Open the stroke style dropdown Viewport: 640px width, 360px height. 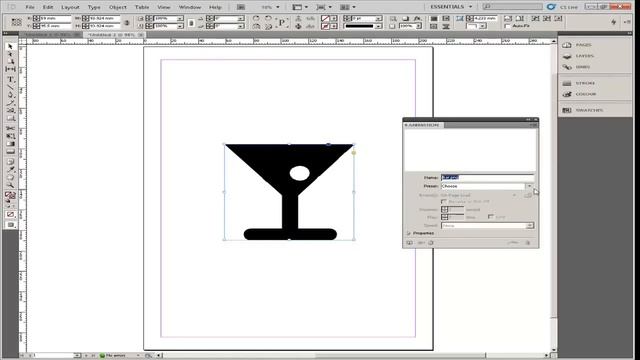pos(378,26)
